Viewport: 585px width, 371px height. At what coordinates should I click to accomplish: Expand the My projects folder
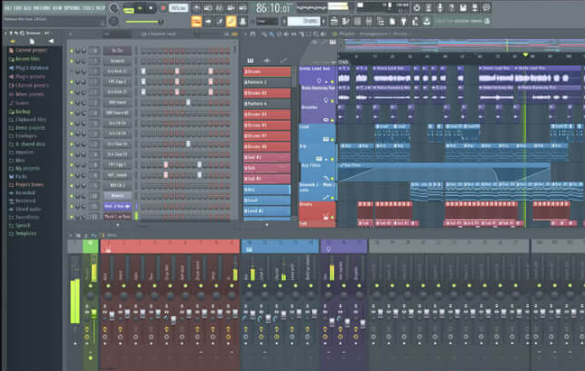coord(24,168)
